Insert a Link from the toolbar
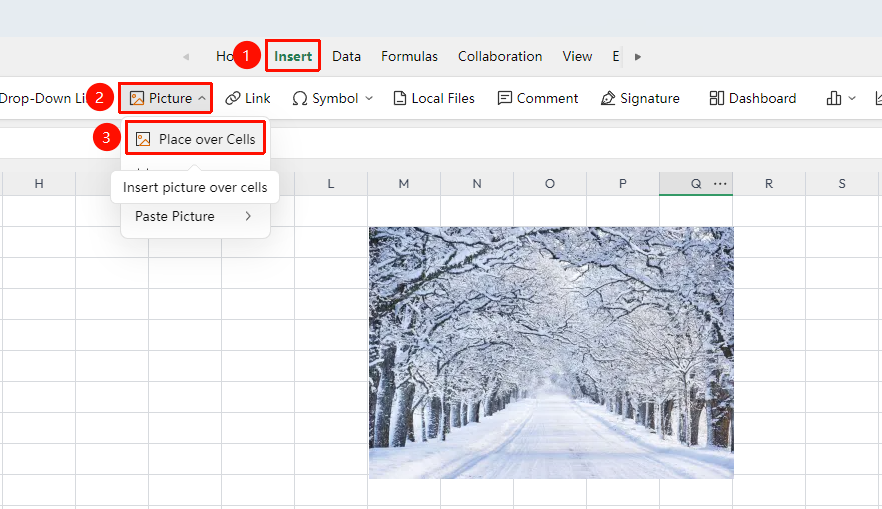 tap(248, 98)
